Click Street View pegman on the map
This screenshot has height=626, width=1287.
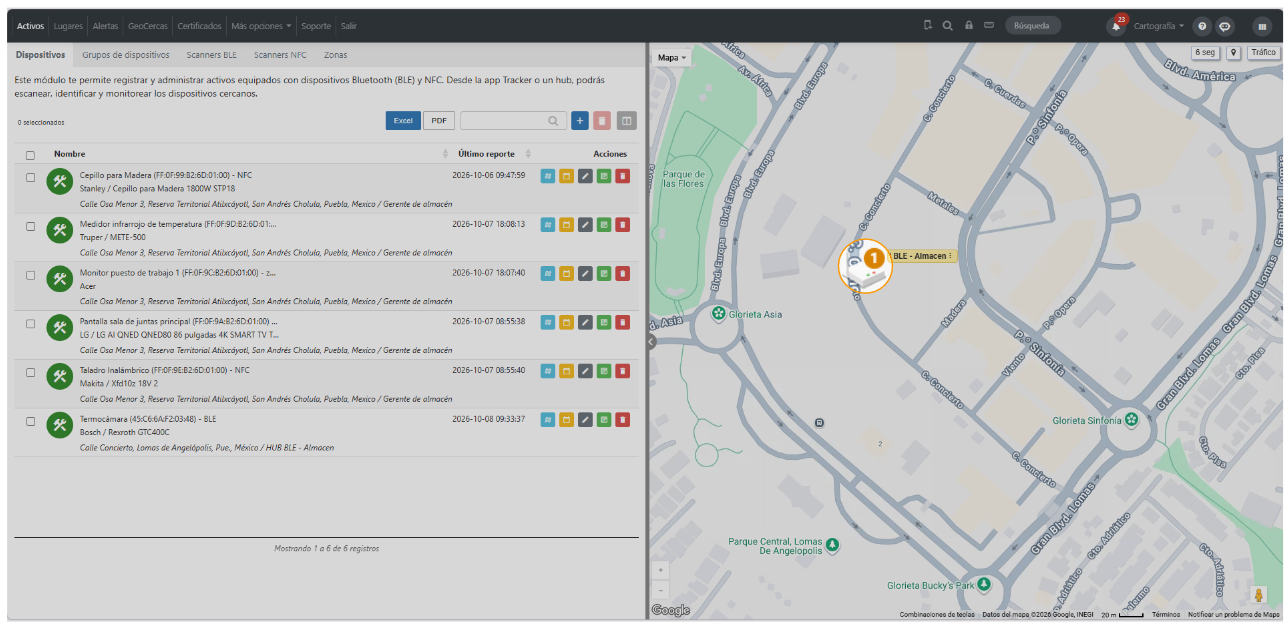[x=1259, y=595]
